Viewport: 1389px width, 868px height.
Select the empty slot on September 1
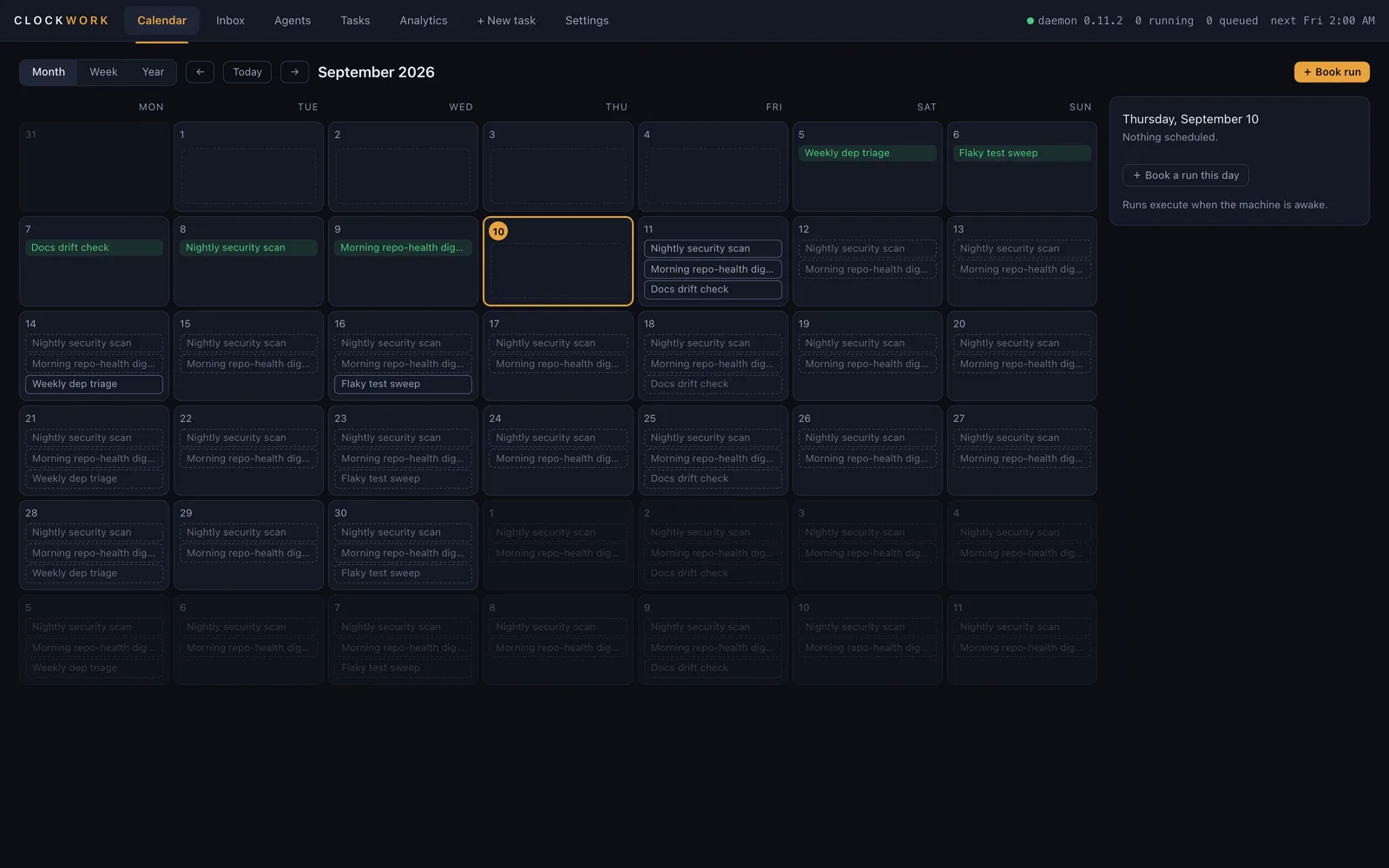coord(248,176)
